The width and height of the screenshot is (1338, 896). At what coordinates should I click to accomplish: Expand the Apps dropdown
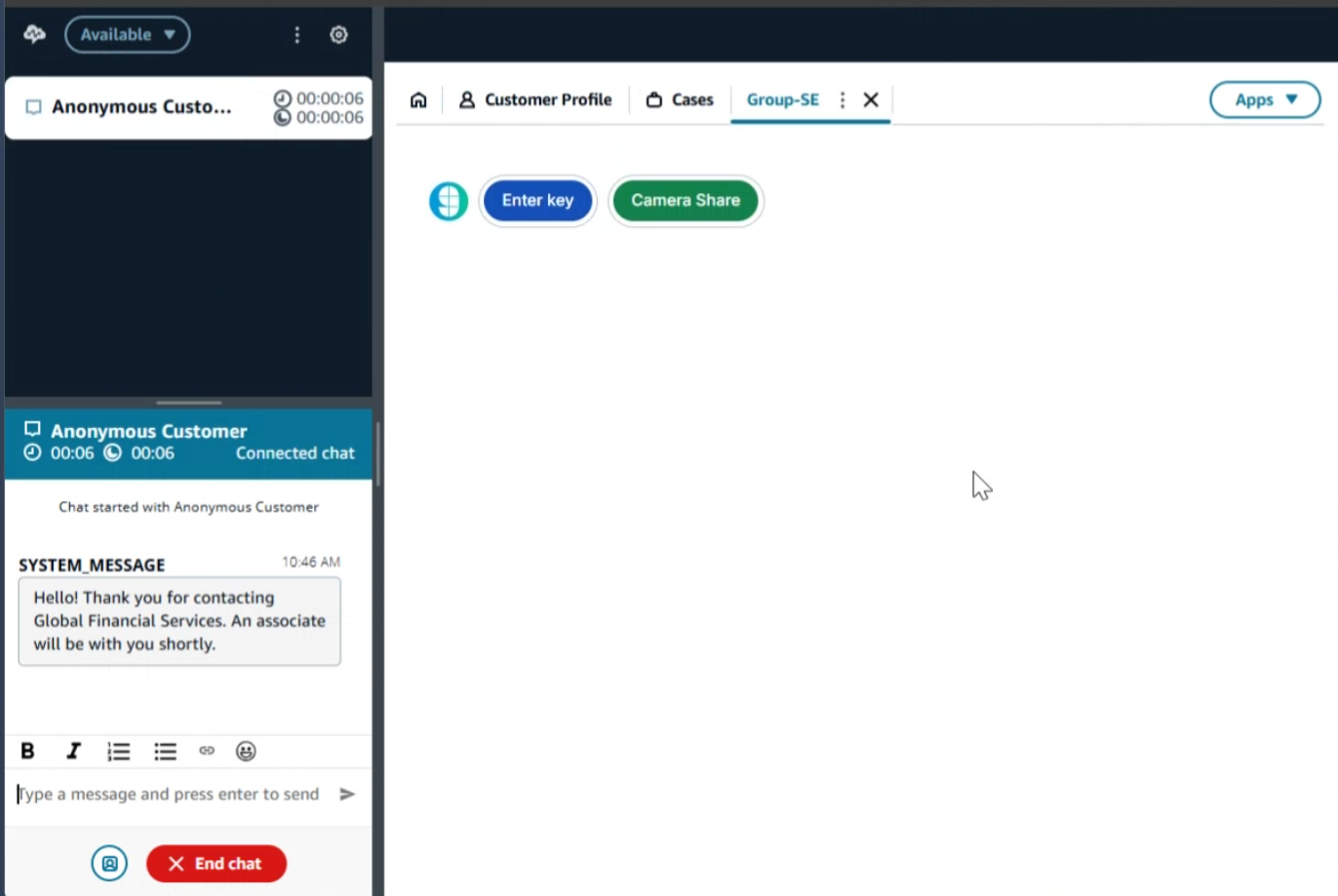point(1265,99)
